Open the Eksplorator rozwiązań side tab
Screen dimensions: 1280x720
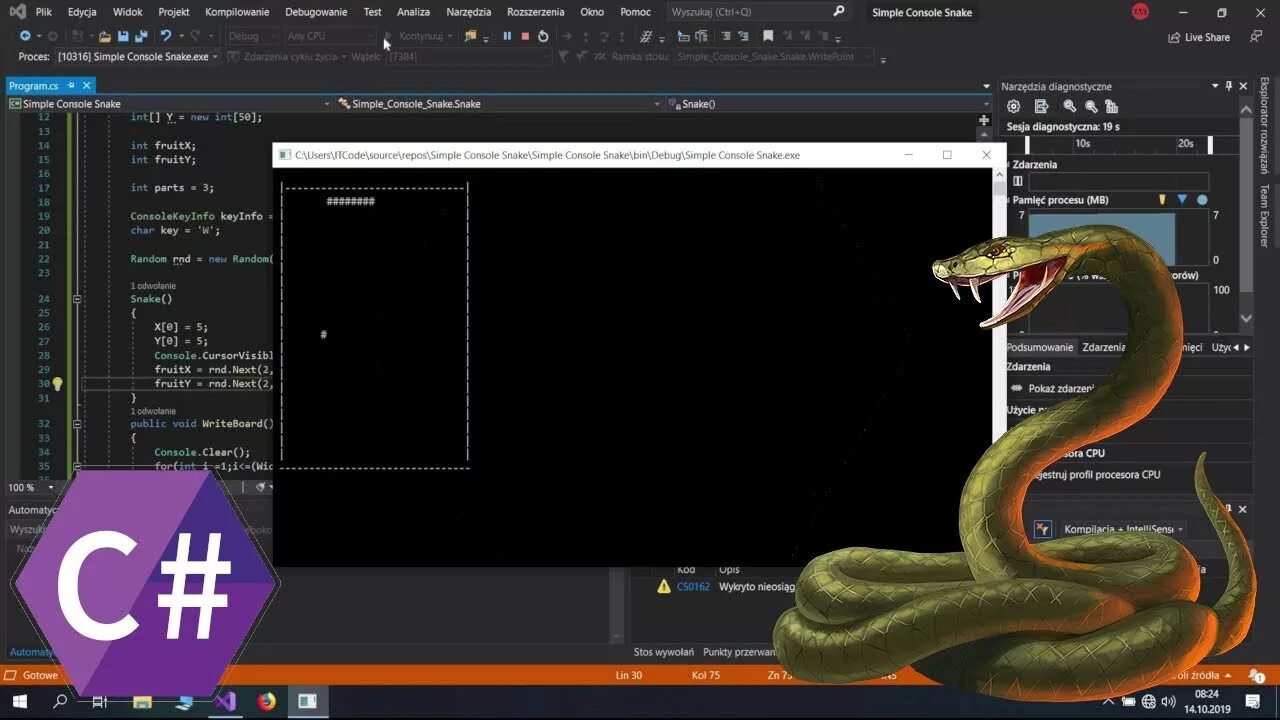pyautogui.click(x=1264, y=127)
